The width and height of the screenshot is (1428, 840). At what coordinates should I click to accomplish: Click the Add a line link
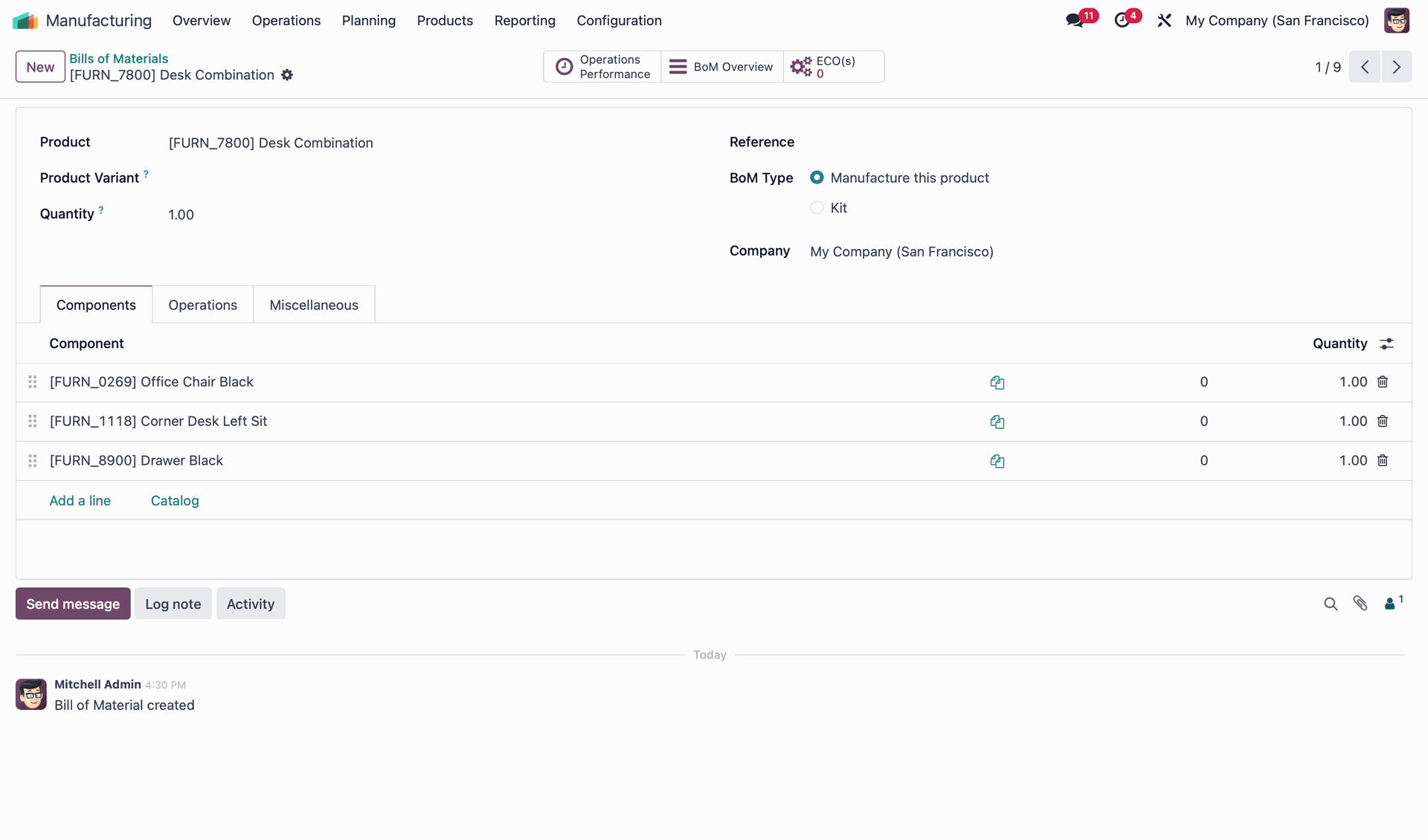pyautogui.click(x=80, y=500)
